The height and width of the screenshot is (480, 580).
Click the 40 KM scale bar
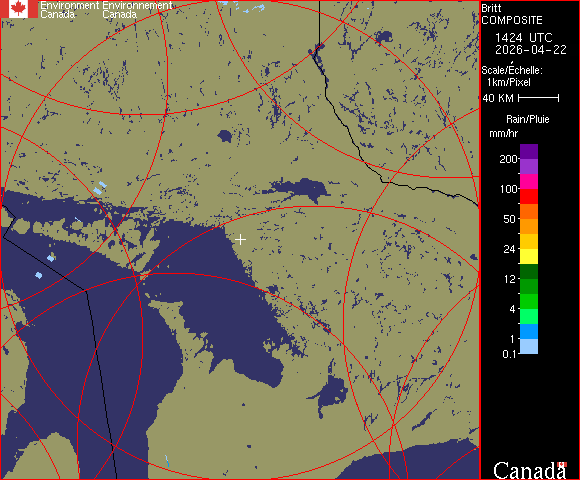coord(538,98)
